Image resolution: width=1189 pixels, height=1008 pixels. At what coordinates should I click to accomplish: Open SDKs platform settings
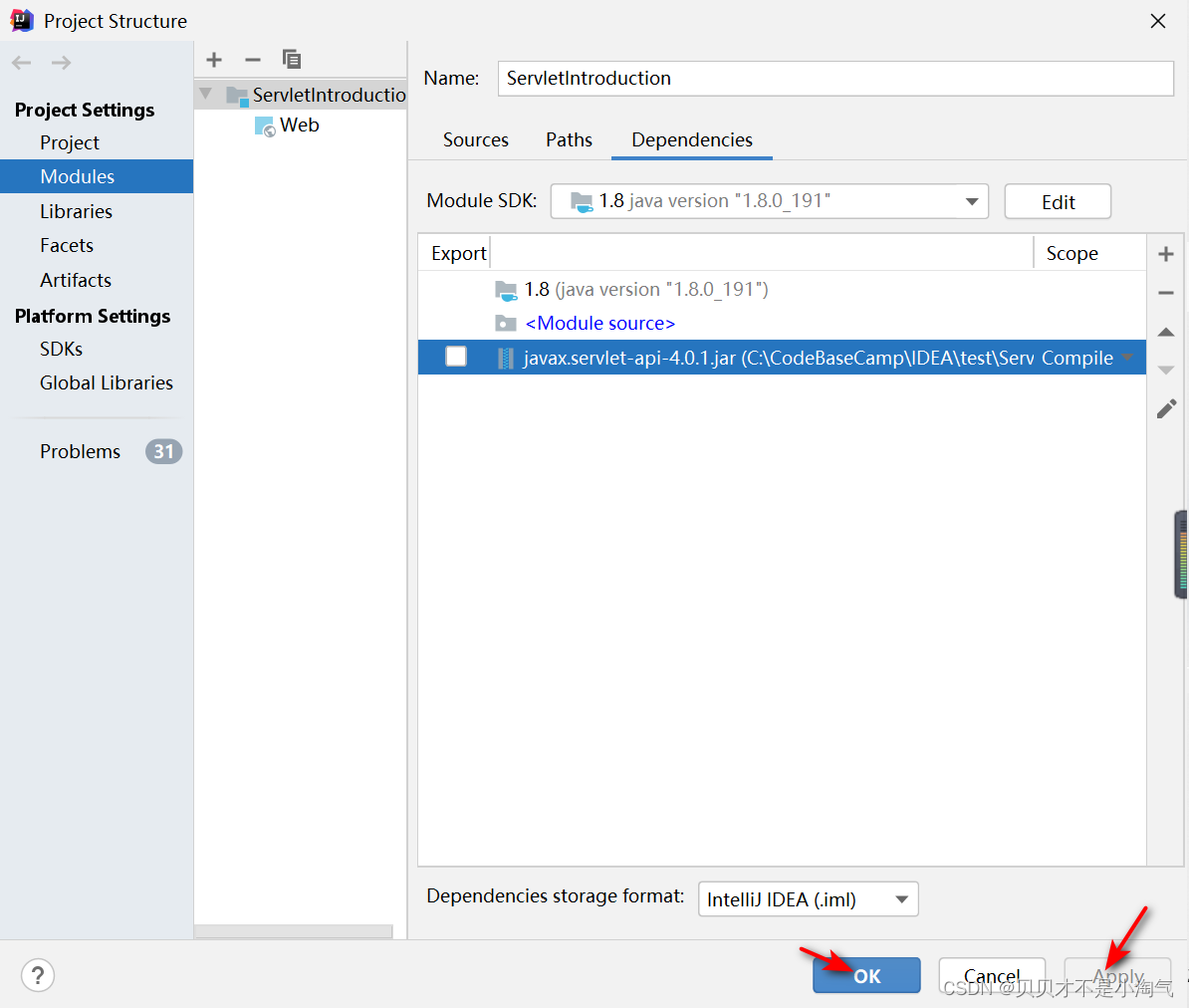click(62, 349)
